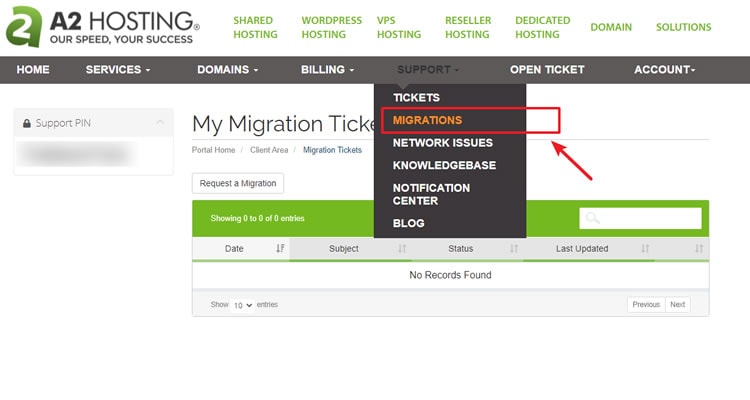The height and width of the screenshot is (400, 750).
Task: Click the Support PIN panel title
Action: 63,123
